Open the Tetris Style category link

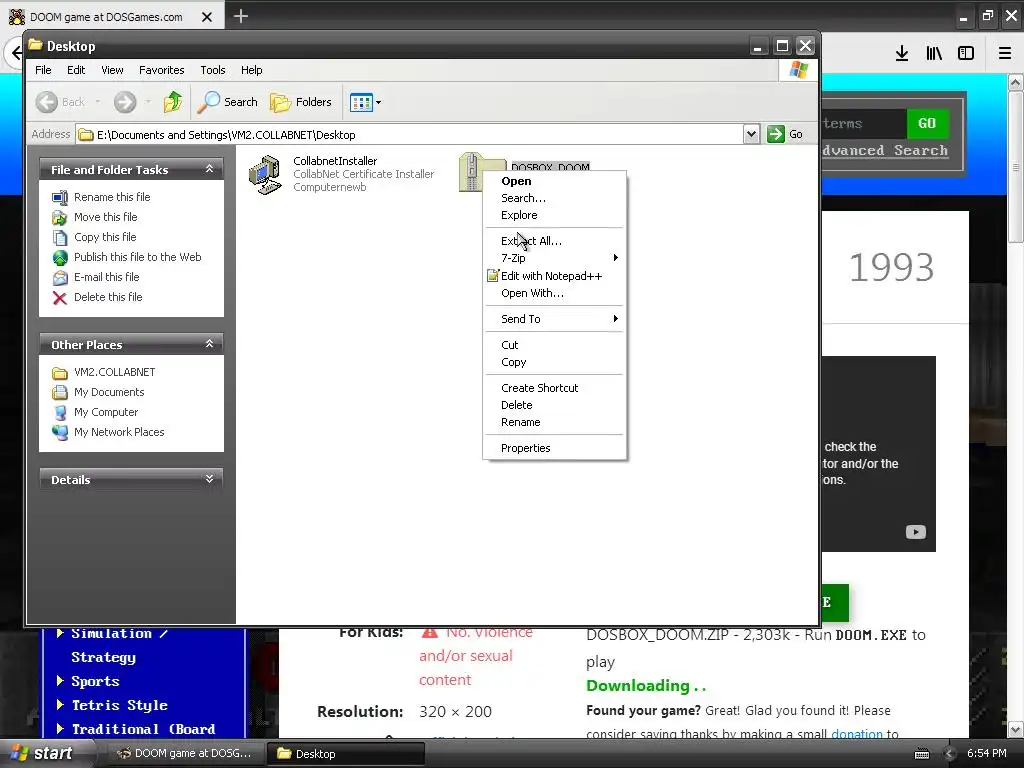point(120,705)
